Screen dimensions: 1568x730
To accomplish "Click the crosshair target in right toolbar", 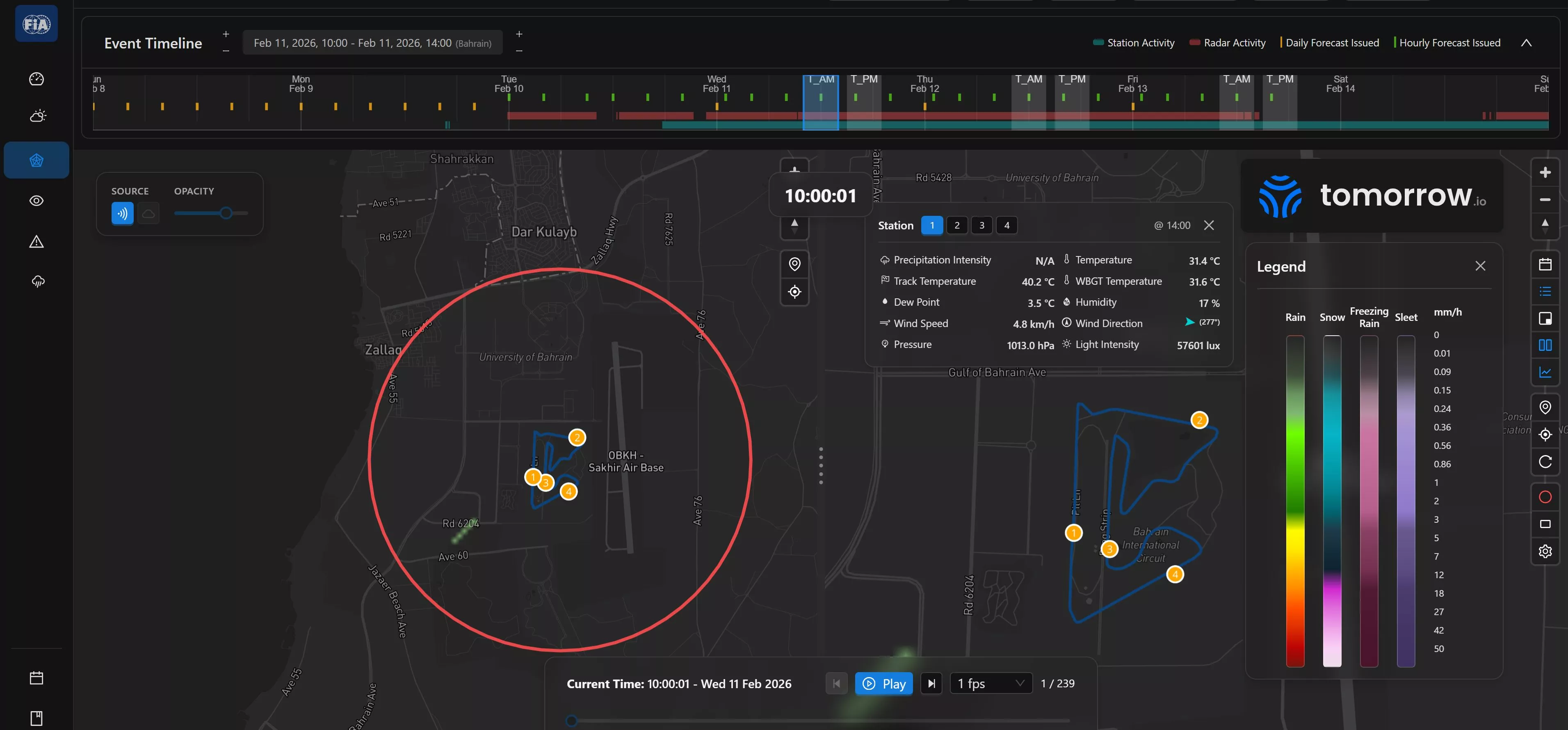I will point(1545,434).
